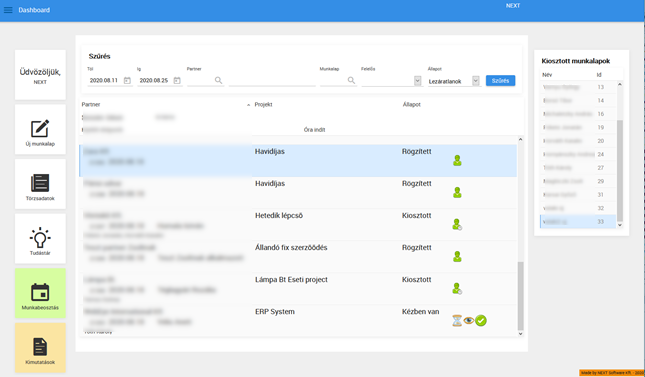Click green checkmark in ERP System row
The image size is (645, 377).
point(481,321)
